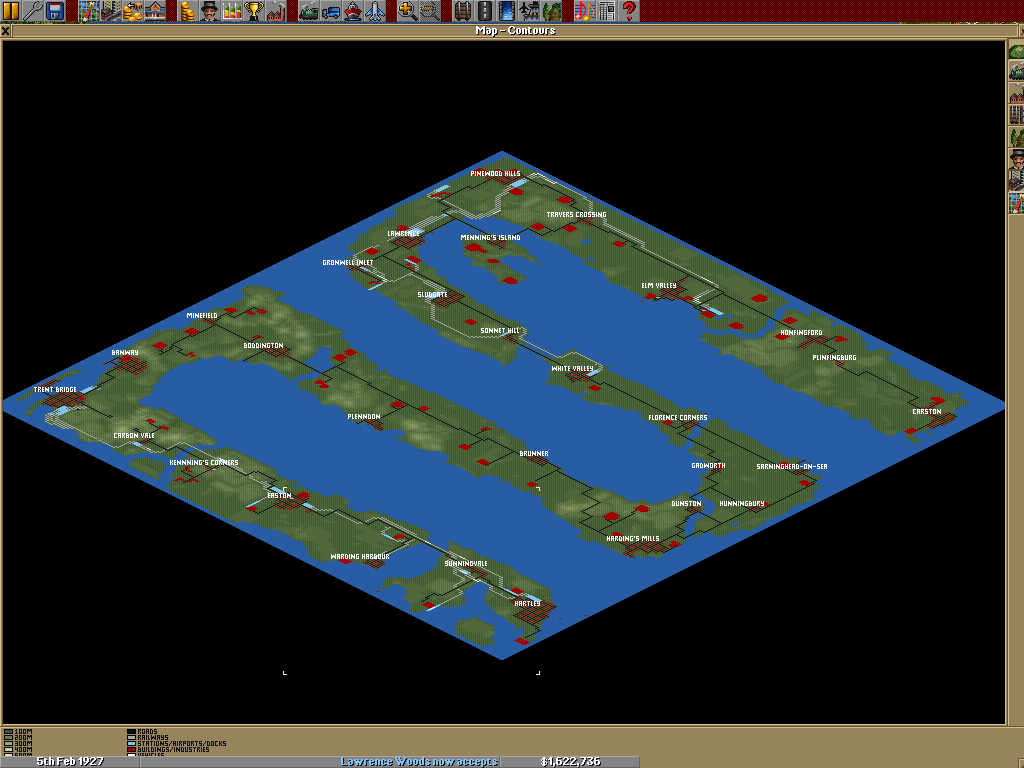Zoom in with the magnifier plus icon

click(408, 10)
